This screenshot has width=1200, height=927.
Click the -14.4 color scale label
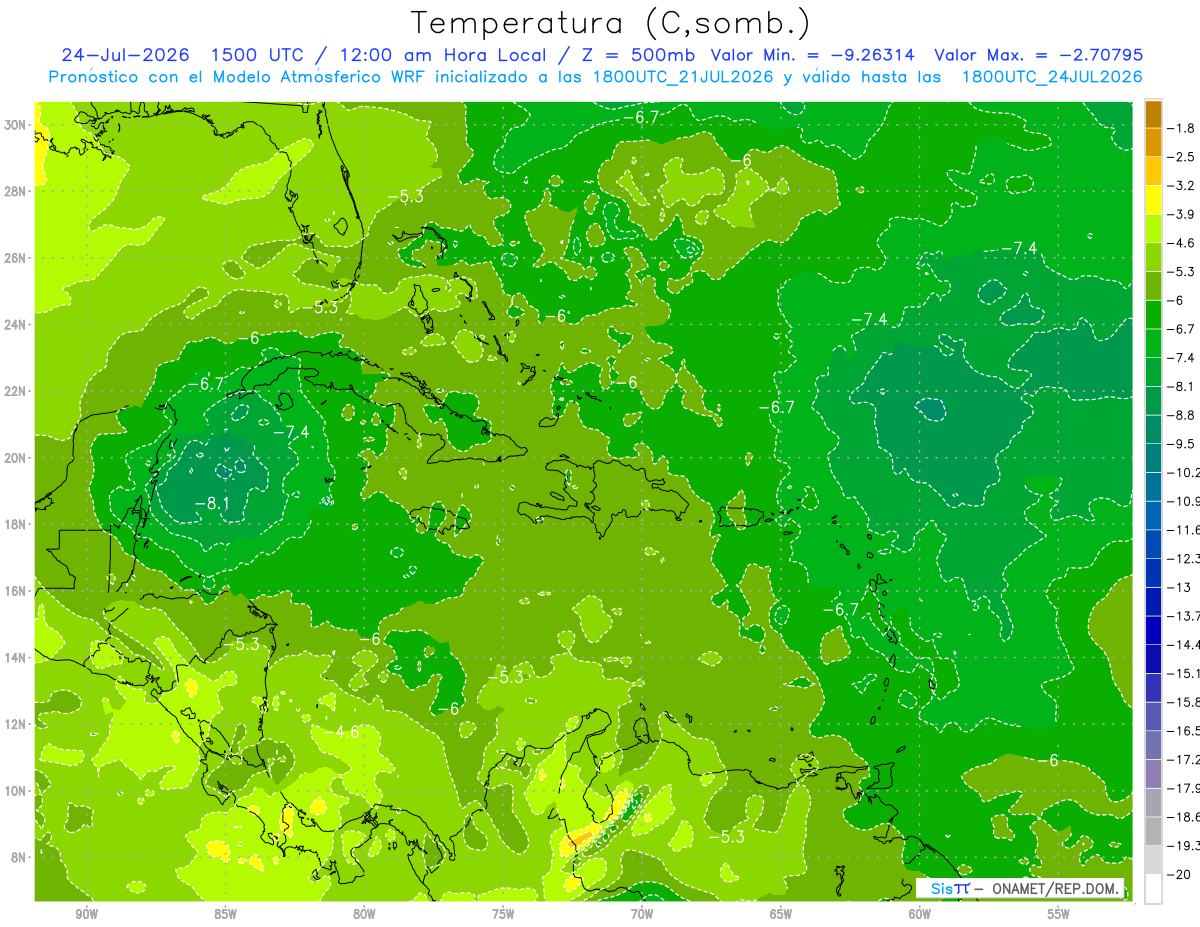click(x=1184, y=645)
